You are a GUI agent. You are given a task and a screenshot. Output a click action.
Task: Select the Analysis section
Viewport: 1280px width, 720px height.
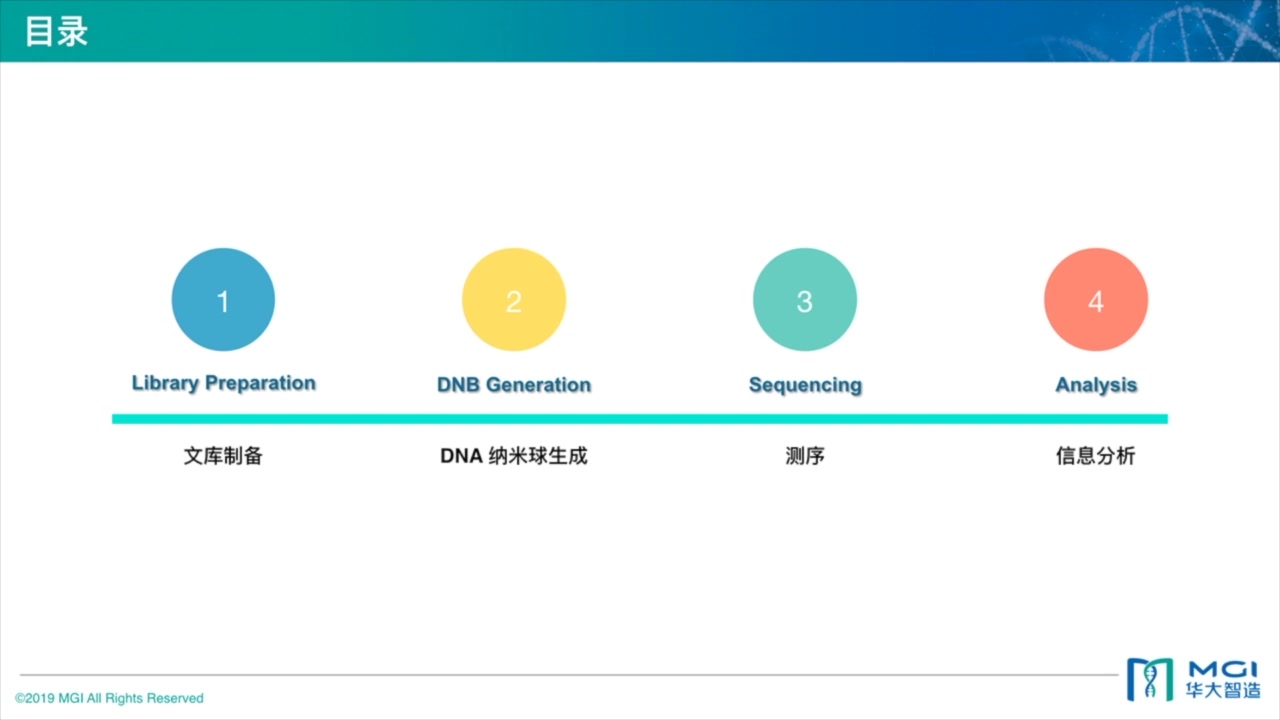[1095, 384]
